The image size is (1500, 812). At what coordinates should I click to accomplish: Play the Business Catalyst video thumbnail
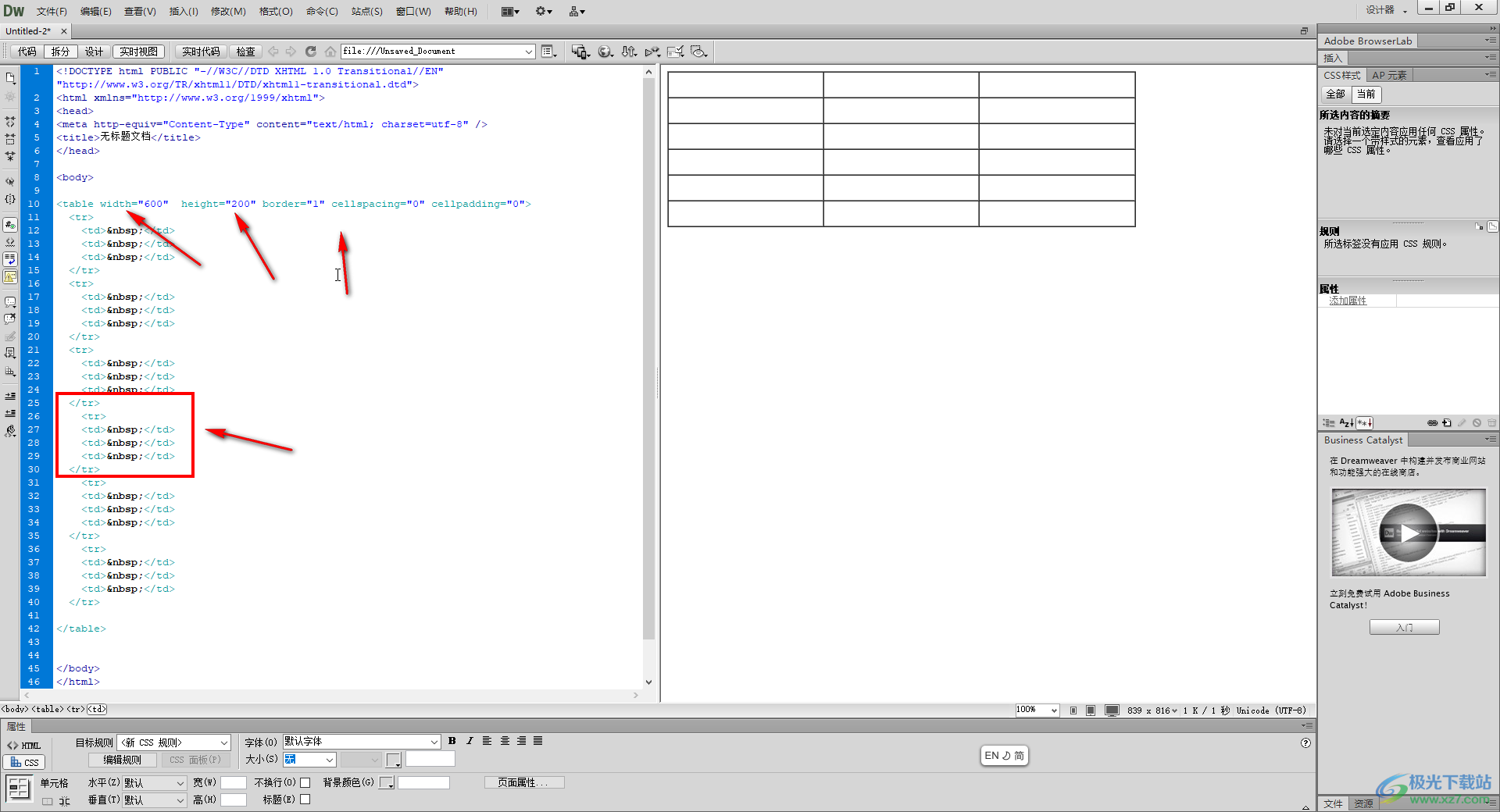click(1408, 532)
